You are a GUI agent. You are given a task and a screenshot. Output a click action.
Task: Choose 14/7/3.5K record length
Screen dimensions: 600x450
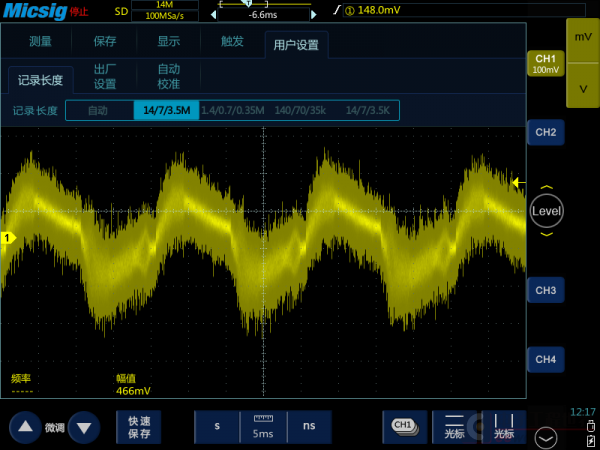(x=367, y=111)
